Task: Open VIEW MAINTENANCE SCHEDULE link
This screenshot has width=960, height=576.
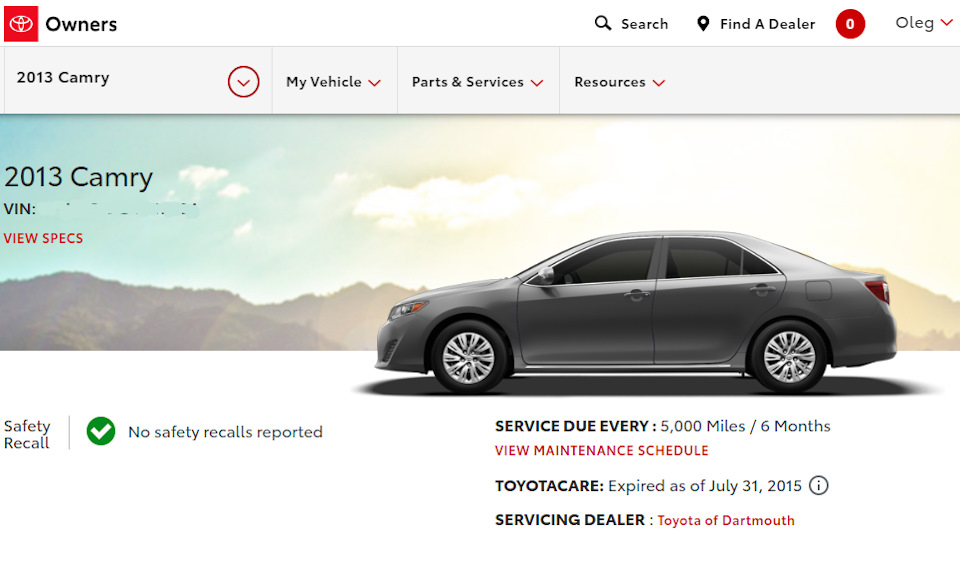Action: click(x=601, y=451)
